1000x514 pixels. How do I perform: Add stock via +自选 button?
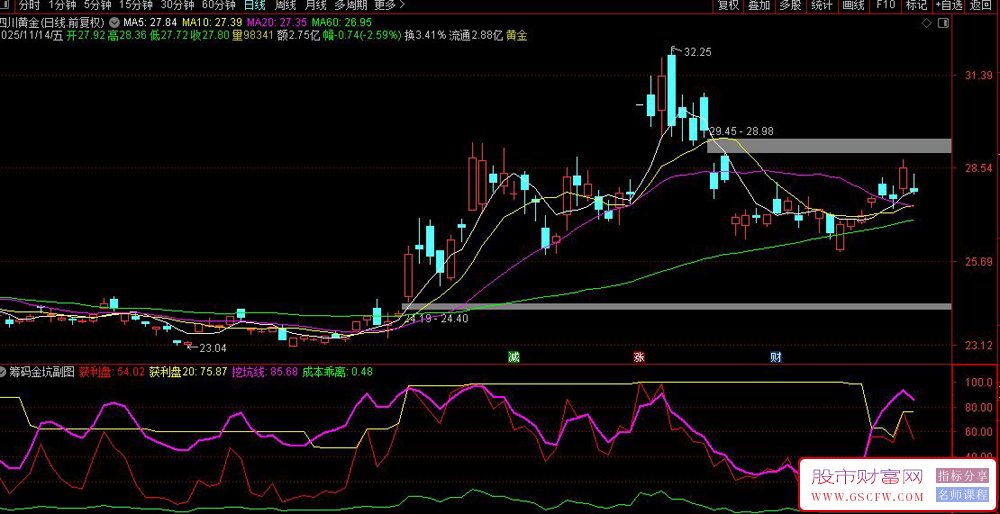pyautogui.click(x=949, y=6)
